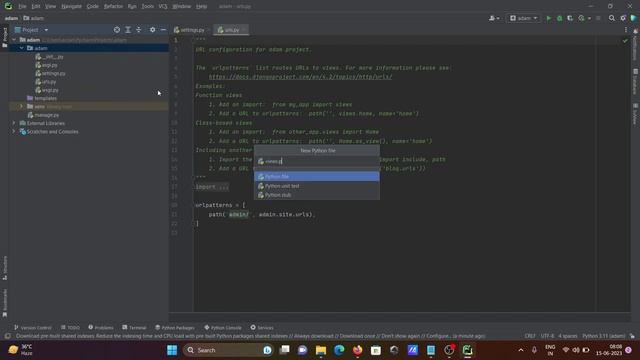Open Version Control tool window
This screenshot has width=640, height=360.
pos(33,327)
